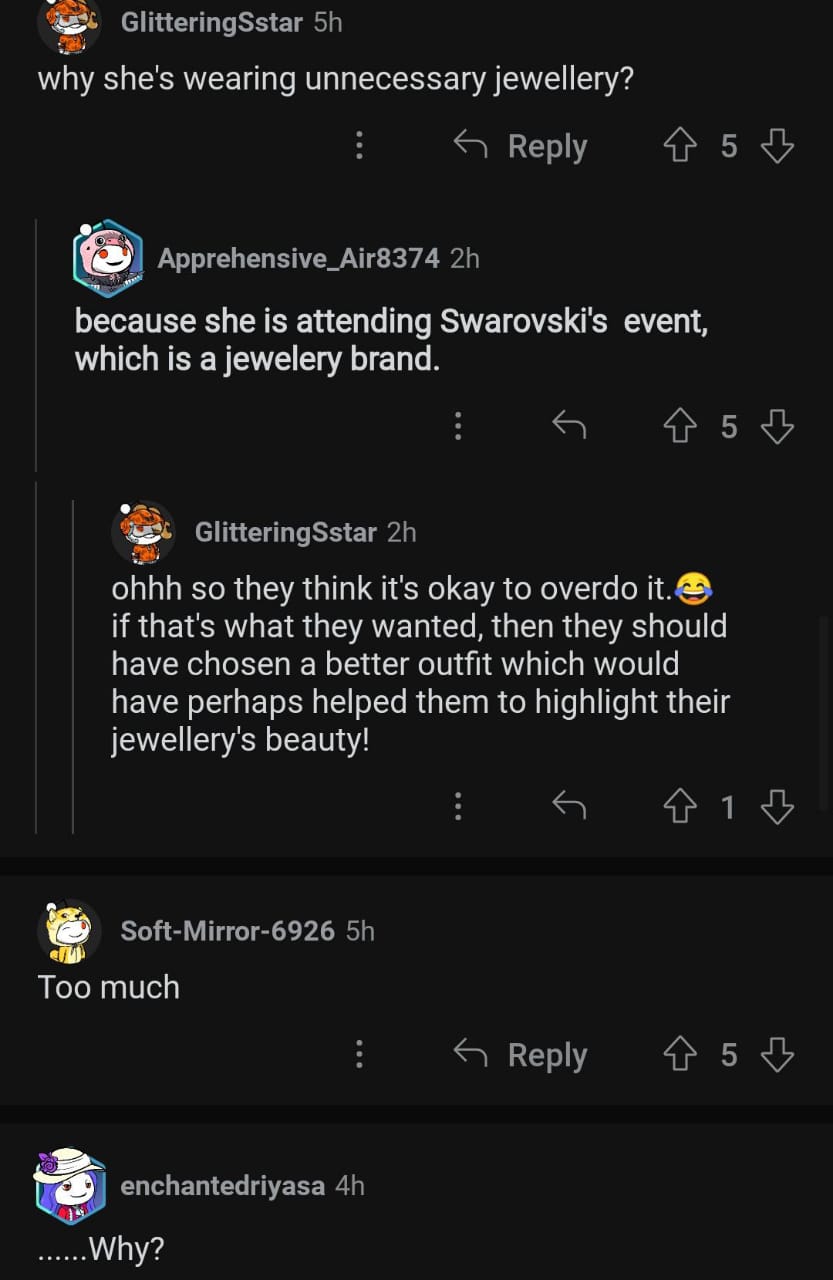Image resolution: width=833 pixels, height=1280 pixels.
Task: Reply to GlitteringSstar's jewellery question
Action: [521, 147]
